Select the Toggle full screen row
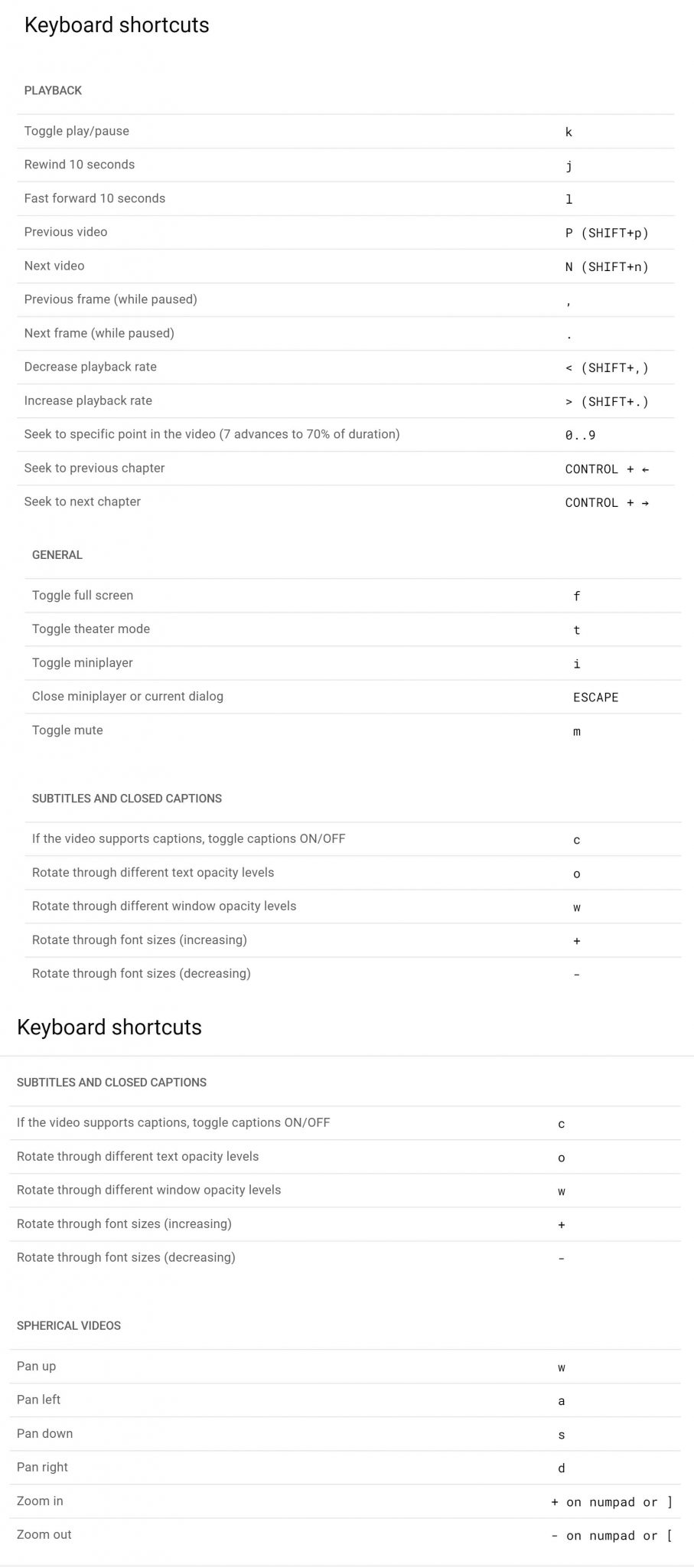The height and width of the screenshot is (1568, 694). (x=83, y=596)
